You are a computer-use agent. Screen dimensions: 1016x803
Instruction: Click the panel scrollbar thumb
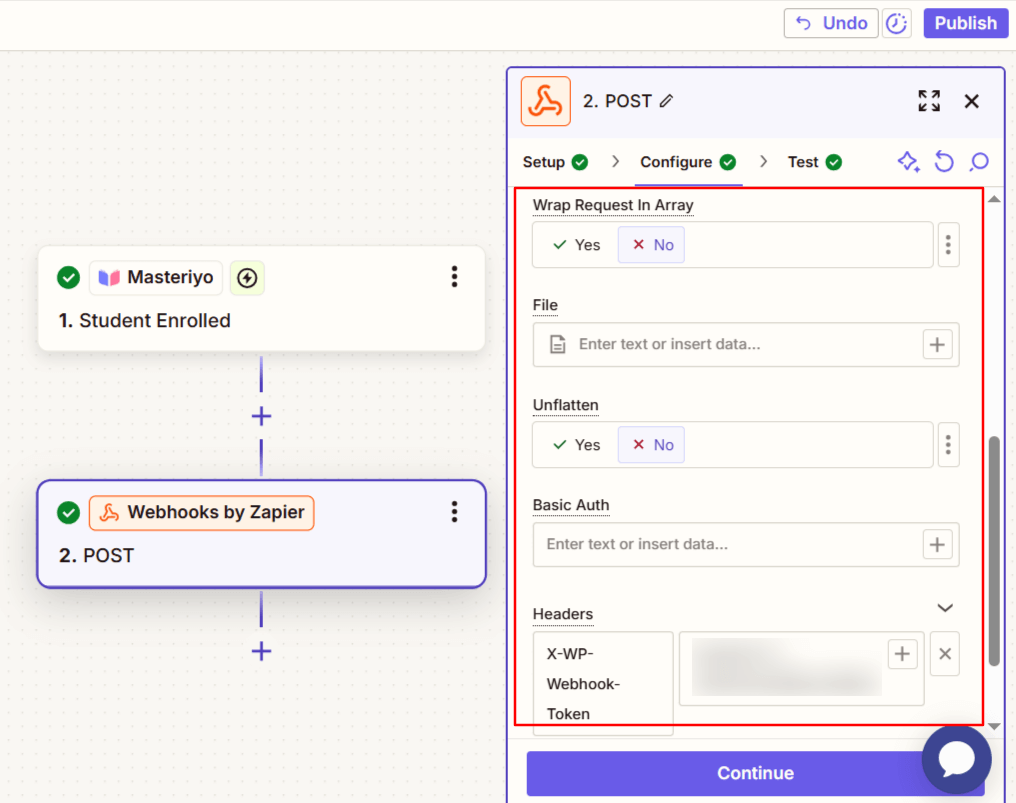[x=994, y=551]
